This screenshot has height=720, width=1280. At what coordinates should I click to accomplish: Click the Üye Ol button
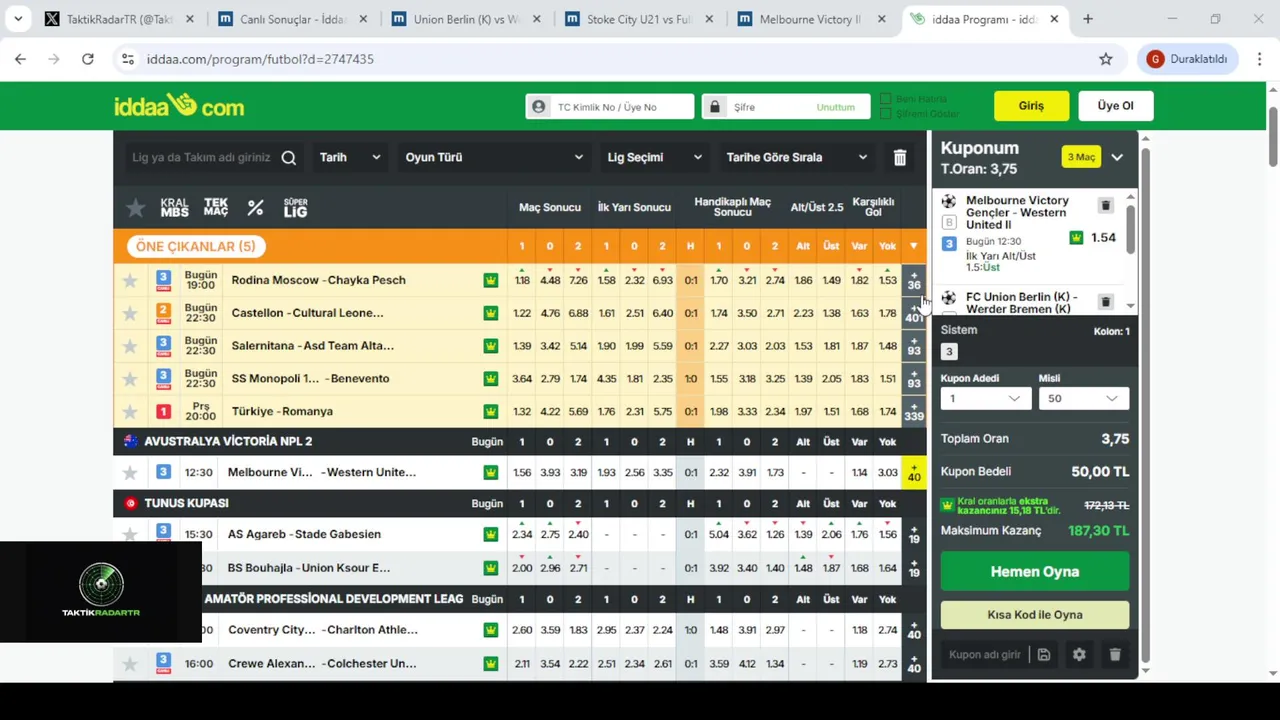coord(1116,106)
